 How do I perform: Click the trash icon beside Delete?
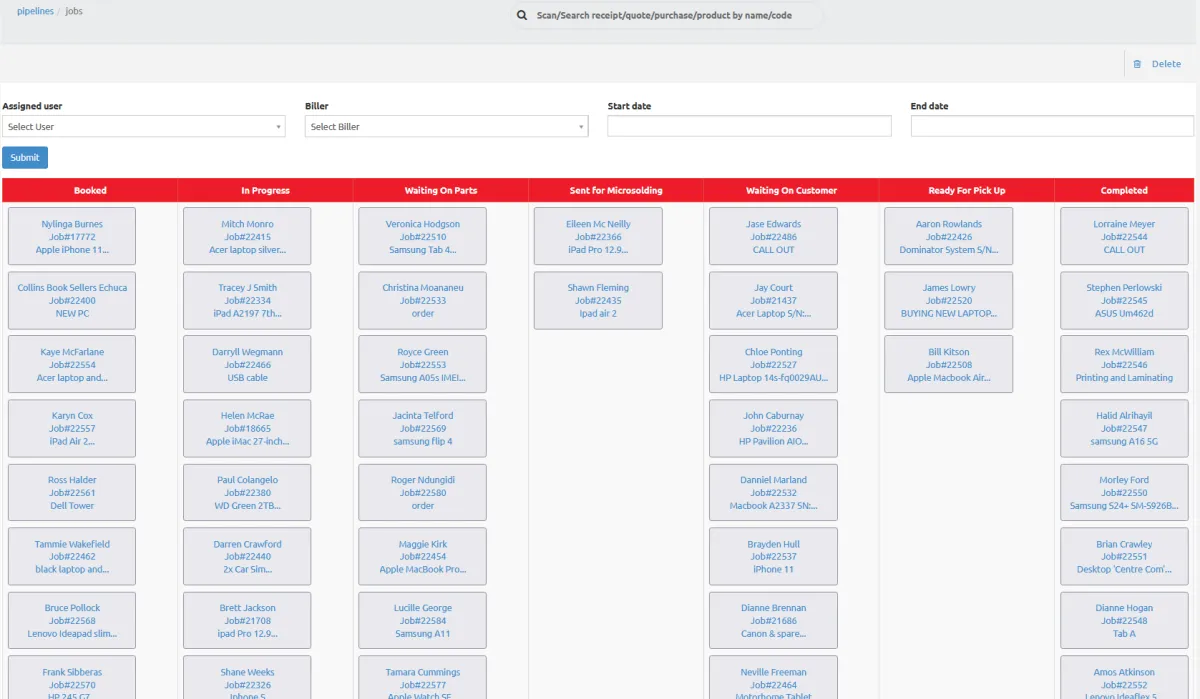point(1137,64)
